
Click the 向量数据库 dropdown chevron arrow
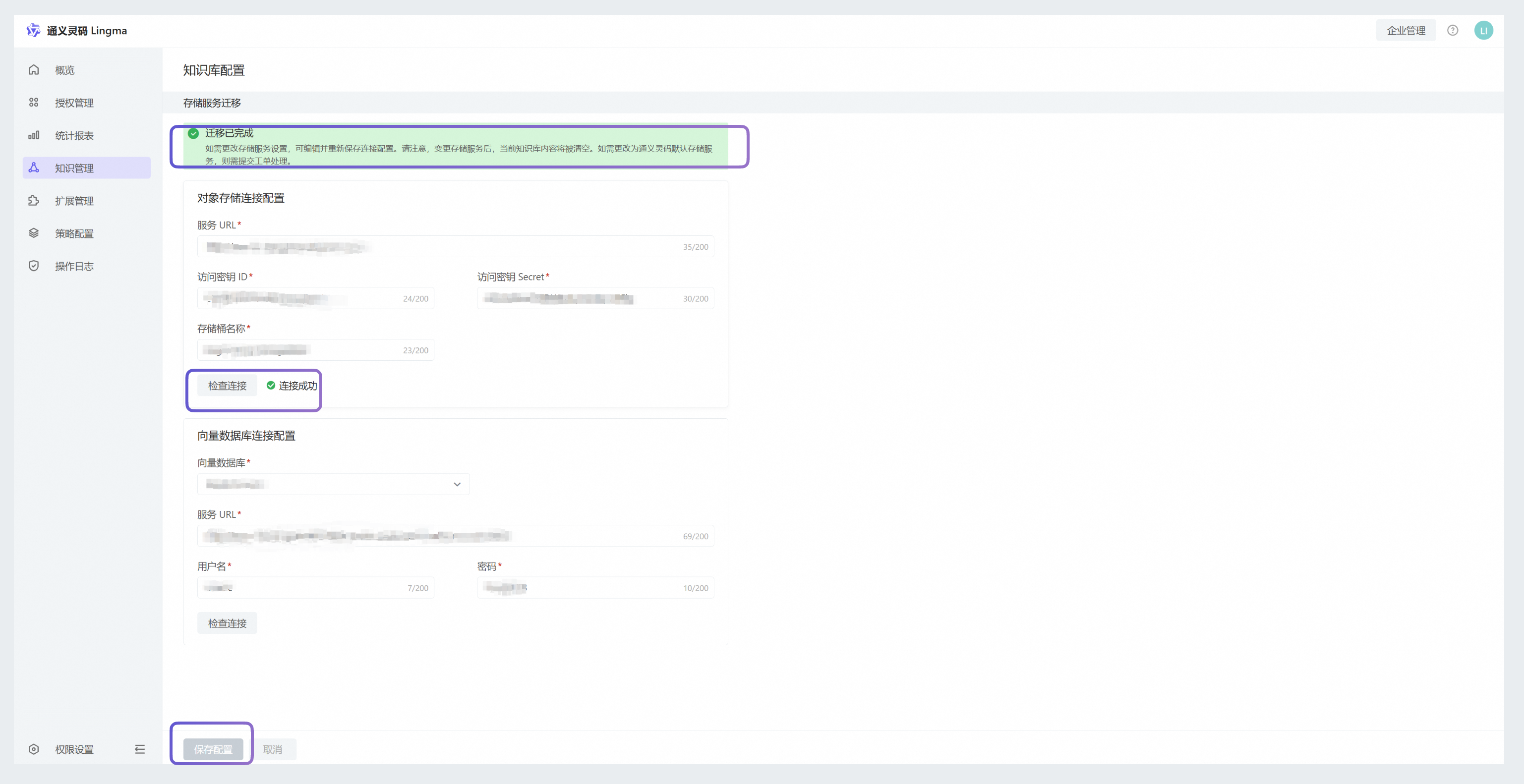pos(457,484)
